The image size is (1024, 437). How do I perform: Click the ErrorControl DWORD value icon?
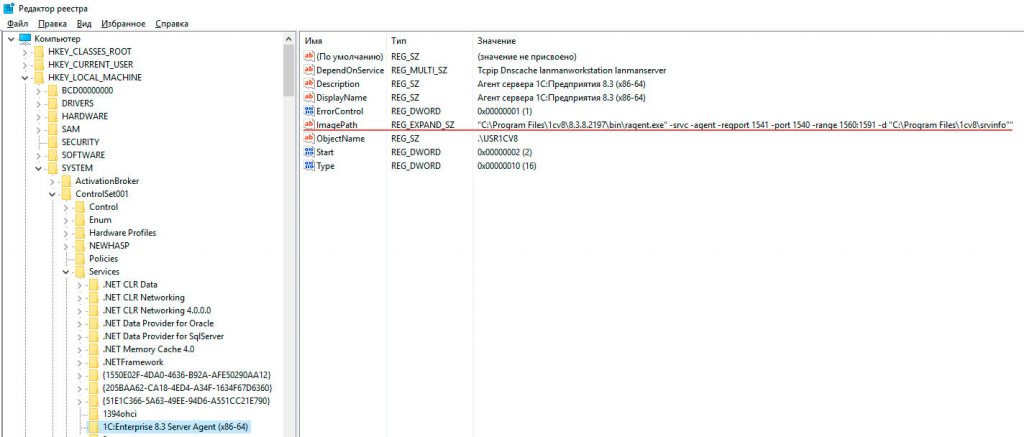pyautogui.click(x=309, y=111)
